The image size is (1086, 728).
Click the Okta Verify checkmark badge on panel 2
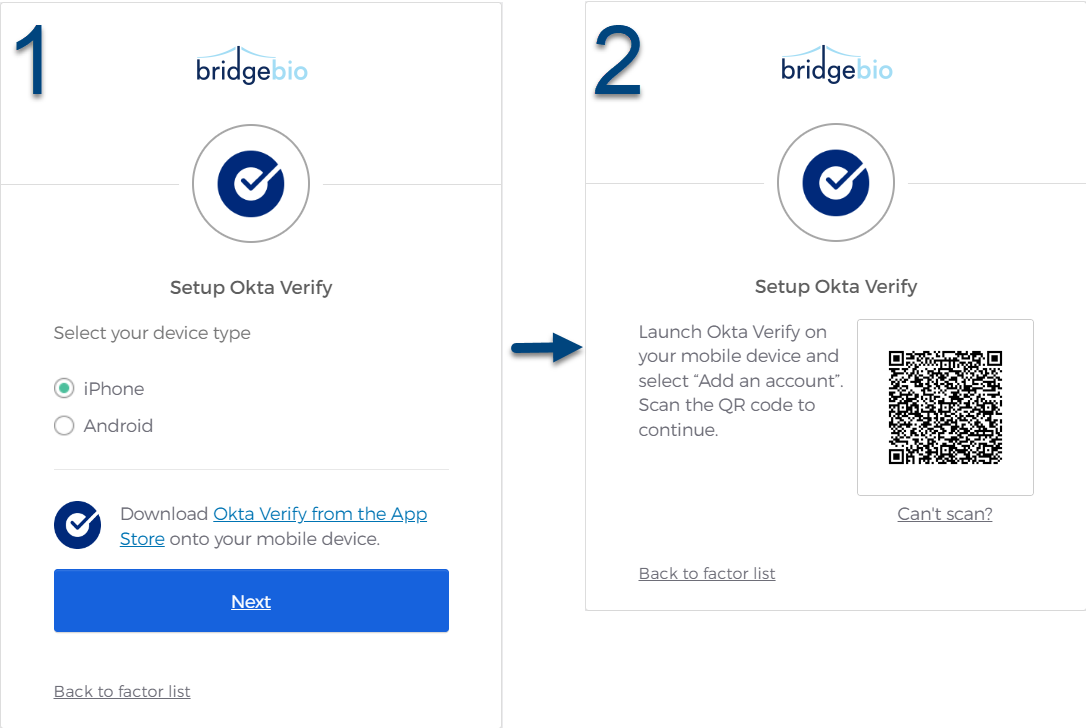[835, 183]
